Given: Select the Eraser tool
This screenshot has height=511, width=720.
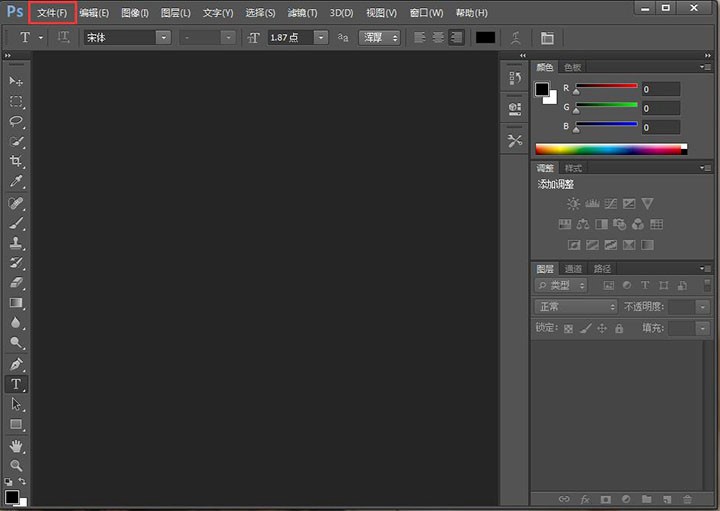Looking at the screenshot, I should click(x=16, y=282).
